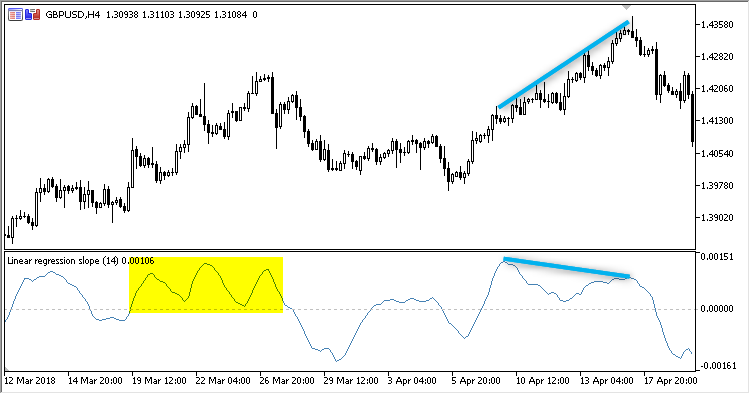
Task: Click the 17 Apr 20:00 time label
Action: [671, 381]
